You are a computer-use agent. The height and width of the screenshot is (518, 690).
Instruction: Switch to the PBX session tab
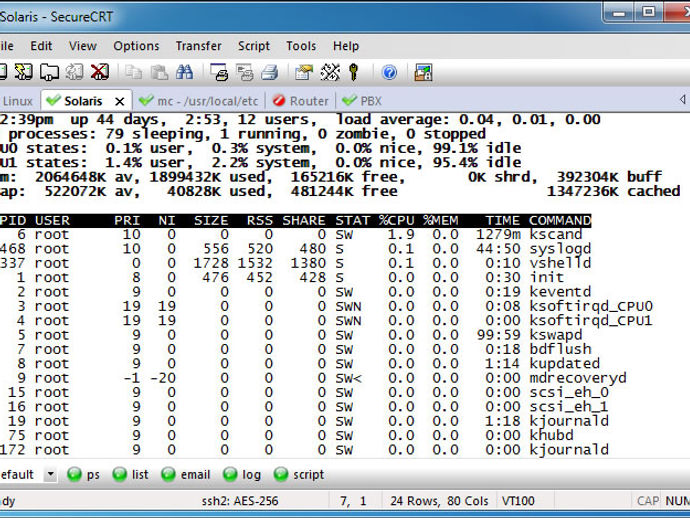pos(362,101)
